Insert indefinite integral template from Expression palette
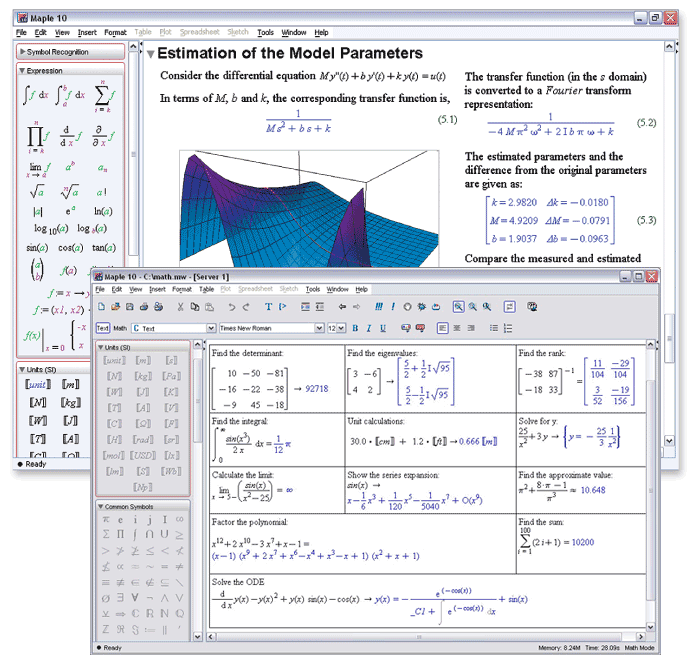The height and width of the screenshot is (671, 700). tap(35, 95)
